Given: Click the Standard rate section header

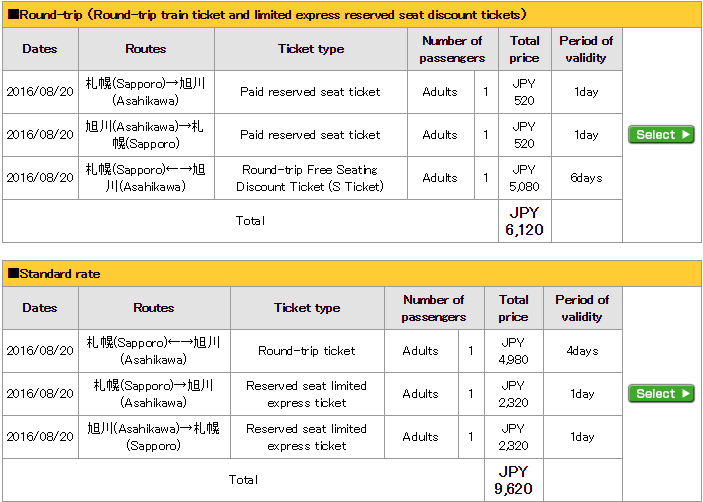Looking at the screenshot, I should [x=352, y=273].
